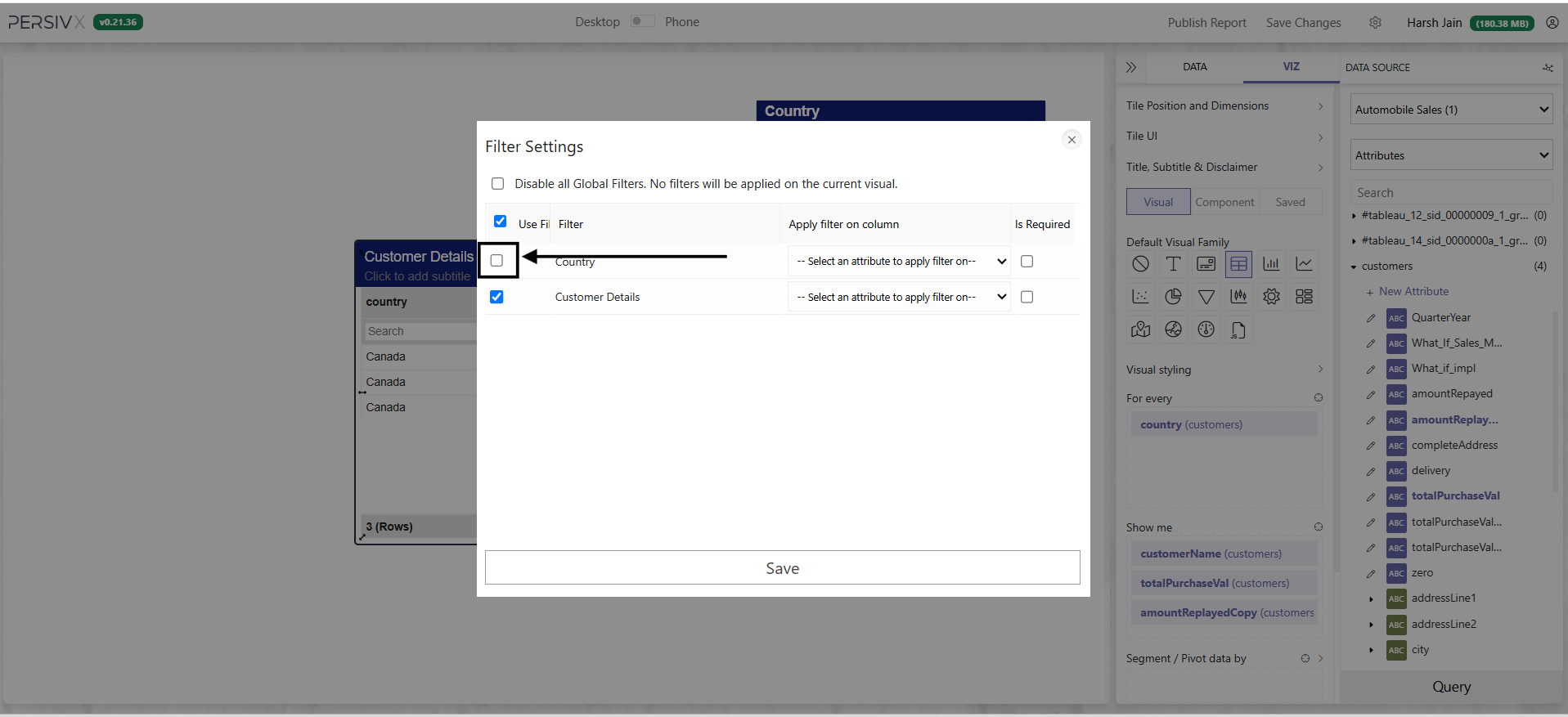Screen dimensions: 1568x717
Task: Expand the addressLine1 attribute node
Action: pyautogui.click(x=1372, y=599)
